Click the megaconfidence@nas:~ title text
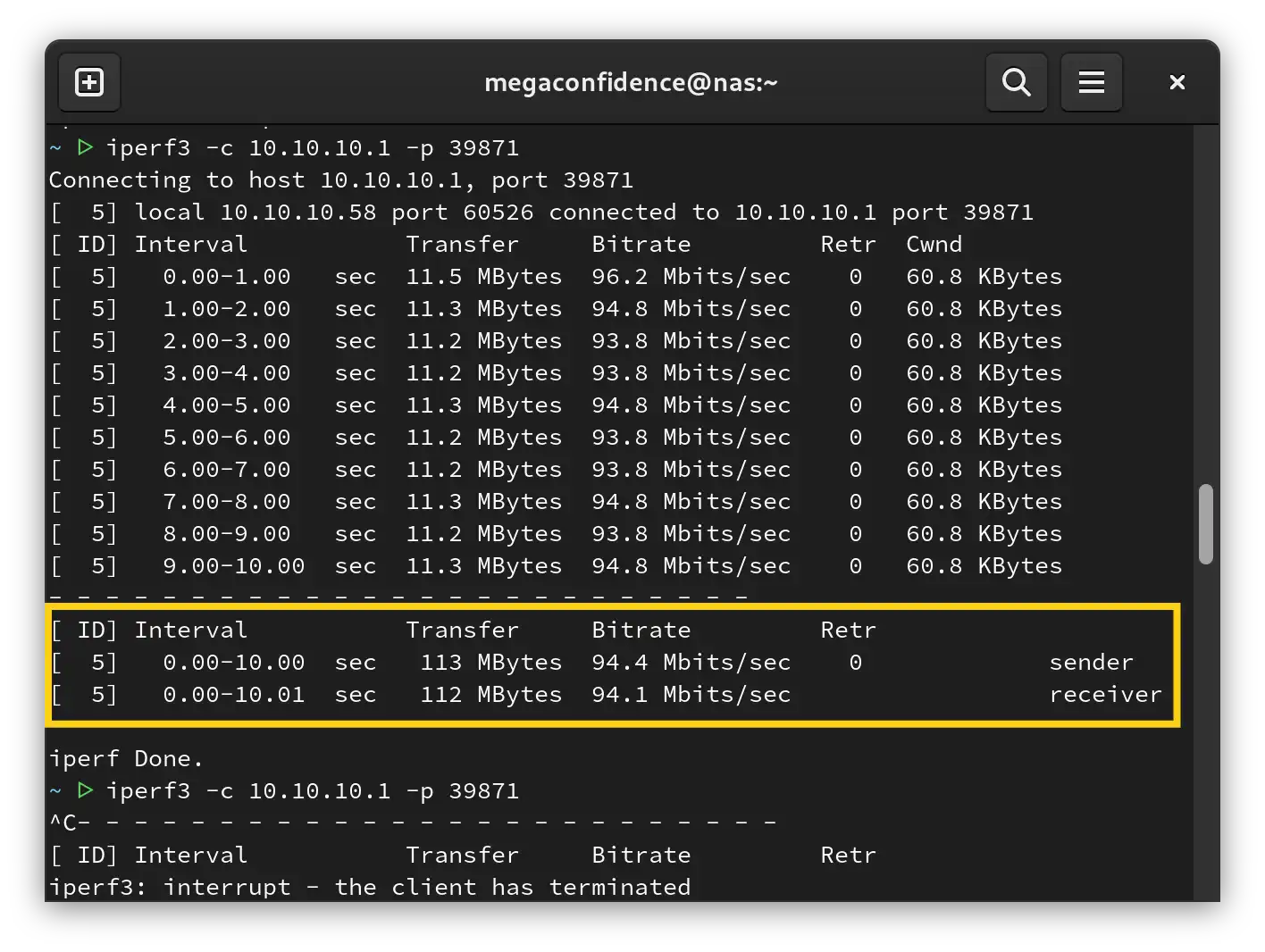The width and height of the screenshot is (1265, 952). (631, 81)
